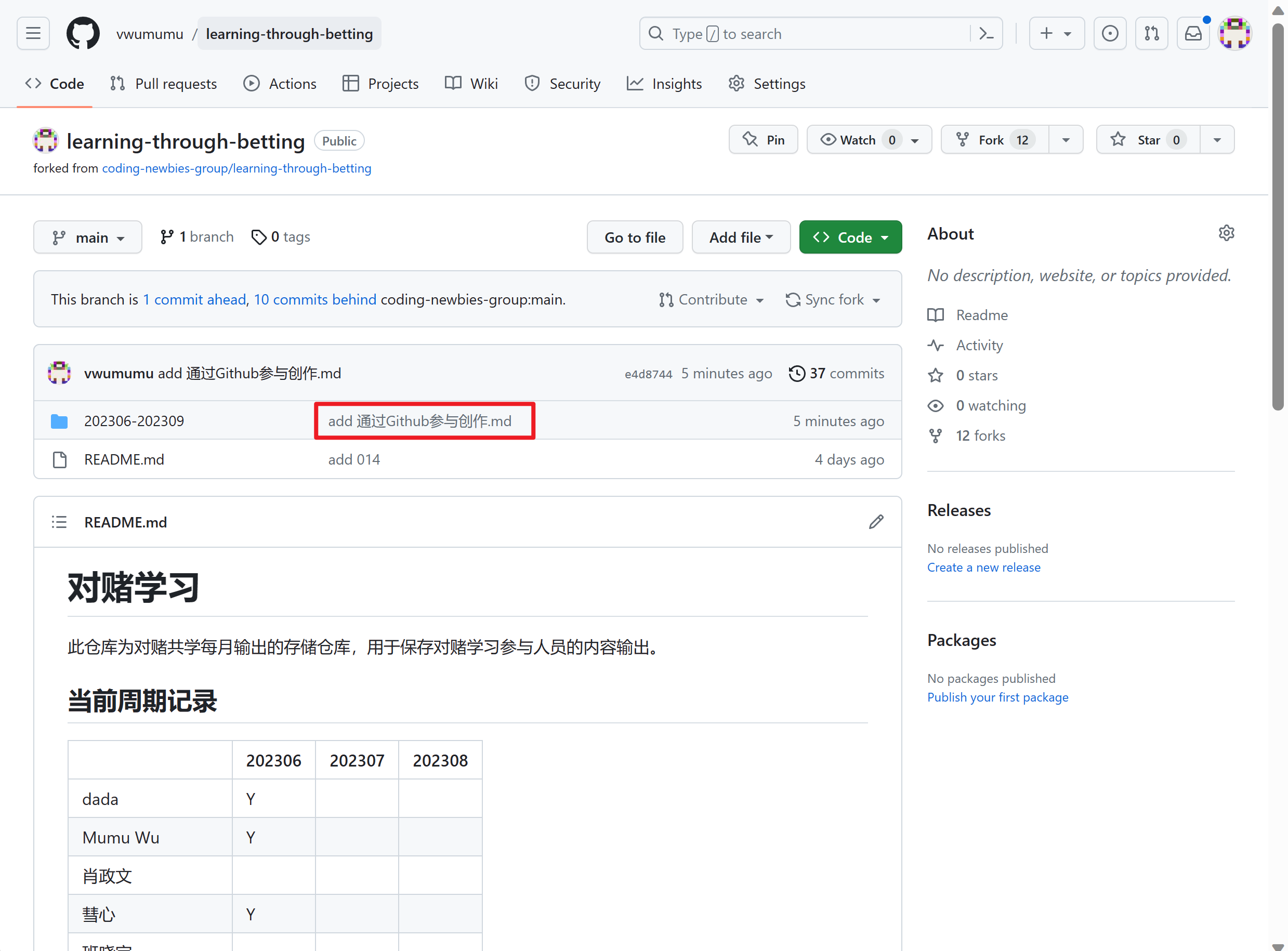This screenshot has height=951, width=1288.
Task: Pin the repository to profile
Action: 763,140
